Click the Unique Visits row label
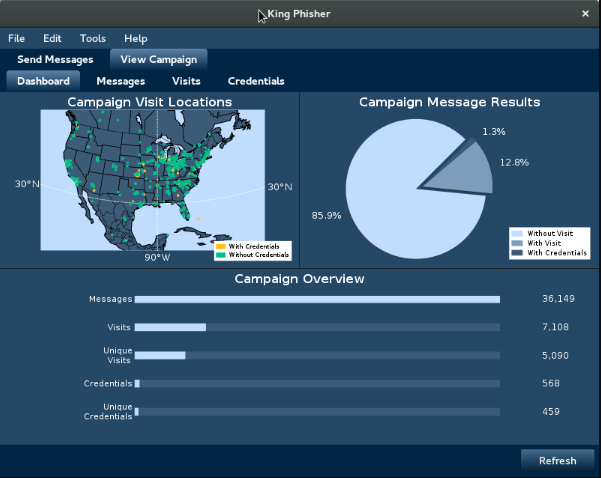 [118, 355]
